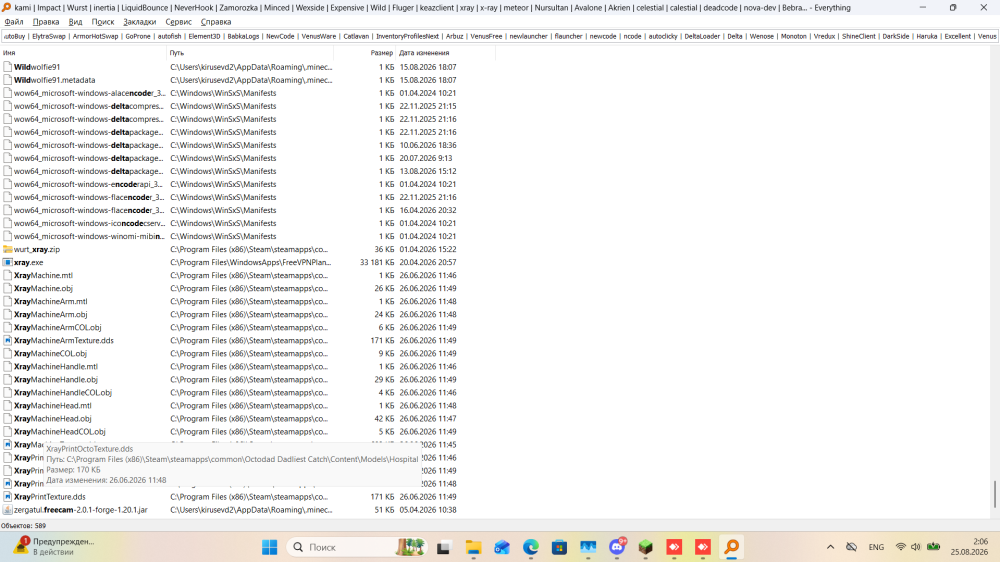Sort results by the Имя column header
This screenshot has height=562, width=1000.
coord(83,53)
